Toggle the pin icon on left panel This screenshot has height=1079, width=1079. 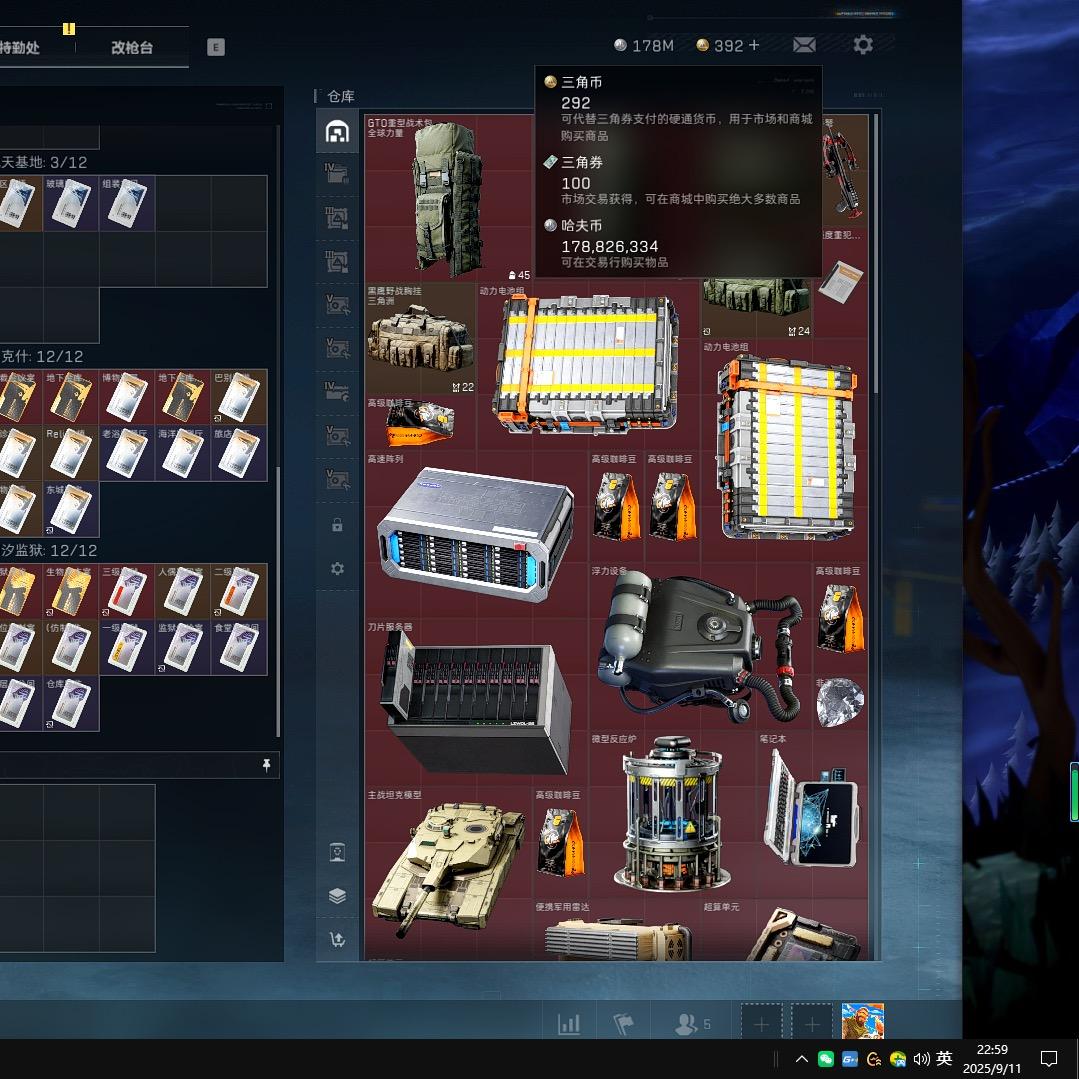coord(266,765)
